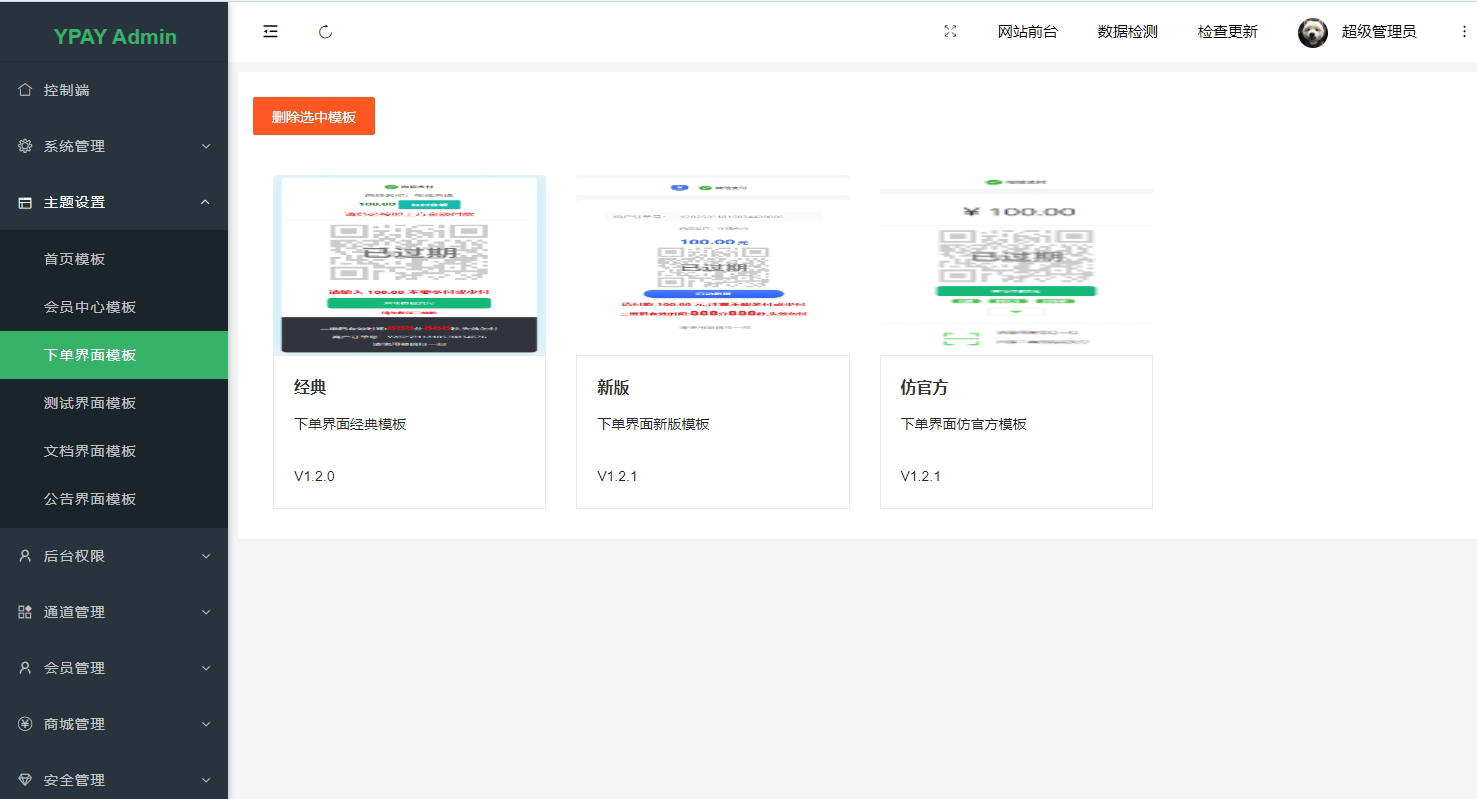Expand the 系统管理 submenu arrow
This screenshot has height=799, width=1477.
click(206, 146)
